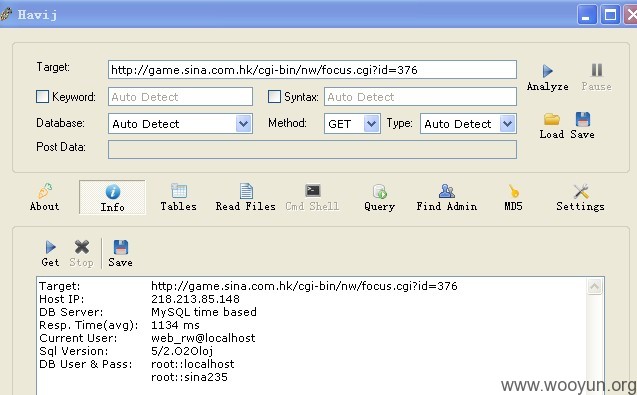The image size is (637, 395).
Task: Expand the Method GET dropdown
Action: pyautogui.click(x=371, y=124)
